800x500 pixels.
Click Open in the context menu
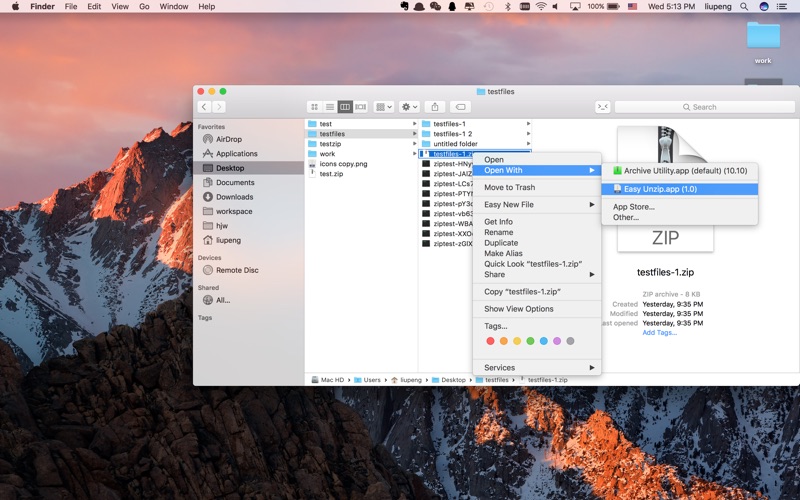pos(537,160)
